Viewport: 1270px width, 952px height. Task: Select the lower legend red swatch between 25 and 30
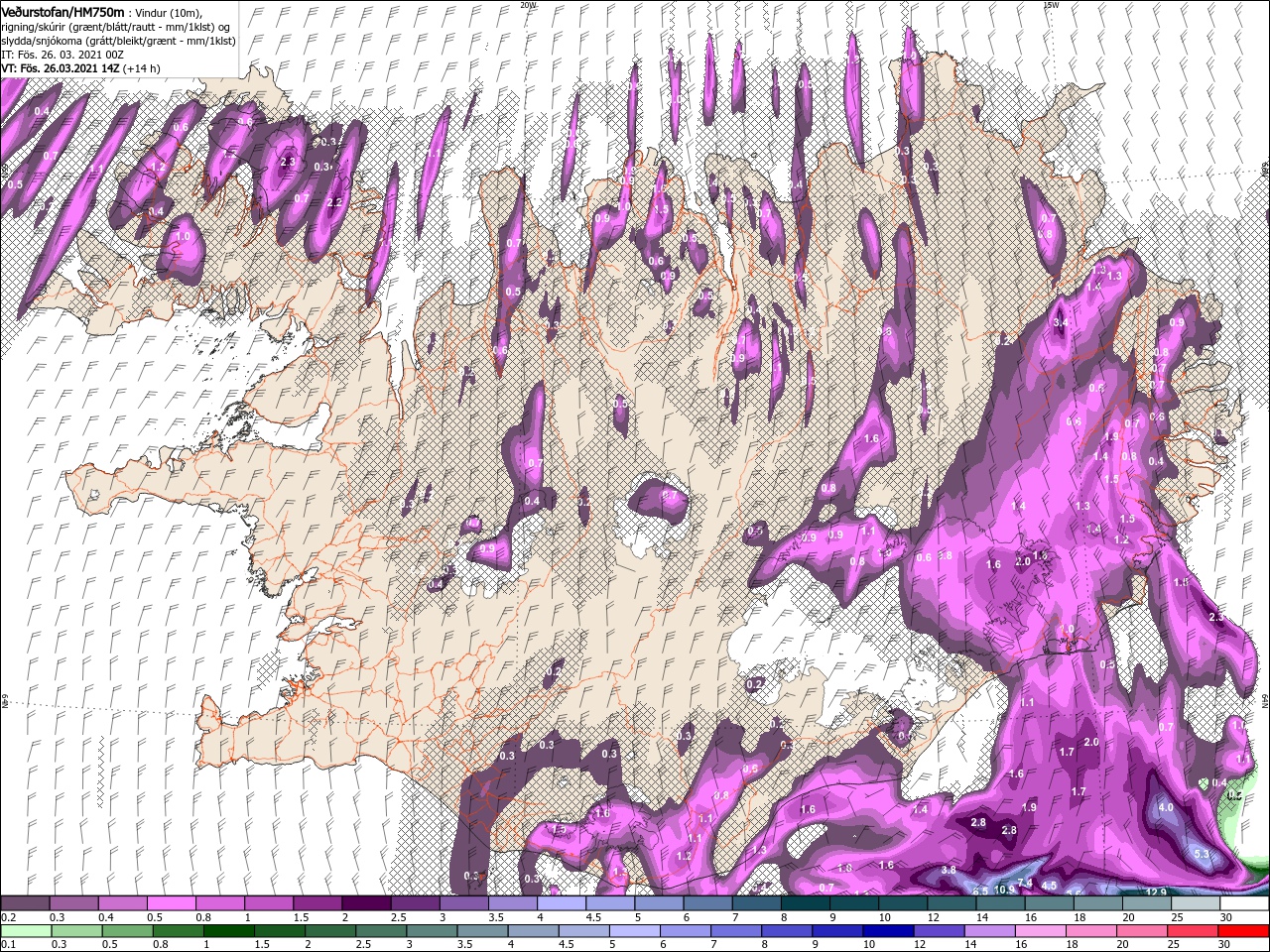(1192, 930)
